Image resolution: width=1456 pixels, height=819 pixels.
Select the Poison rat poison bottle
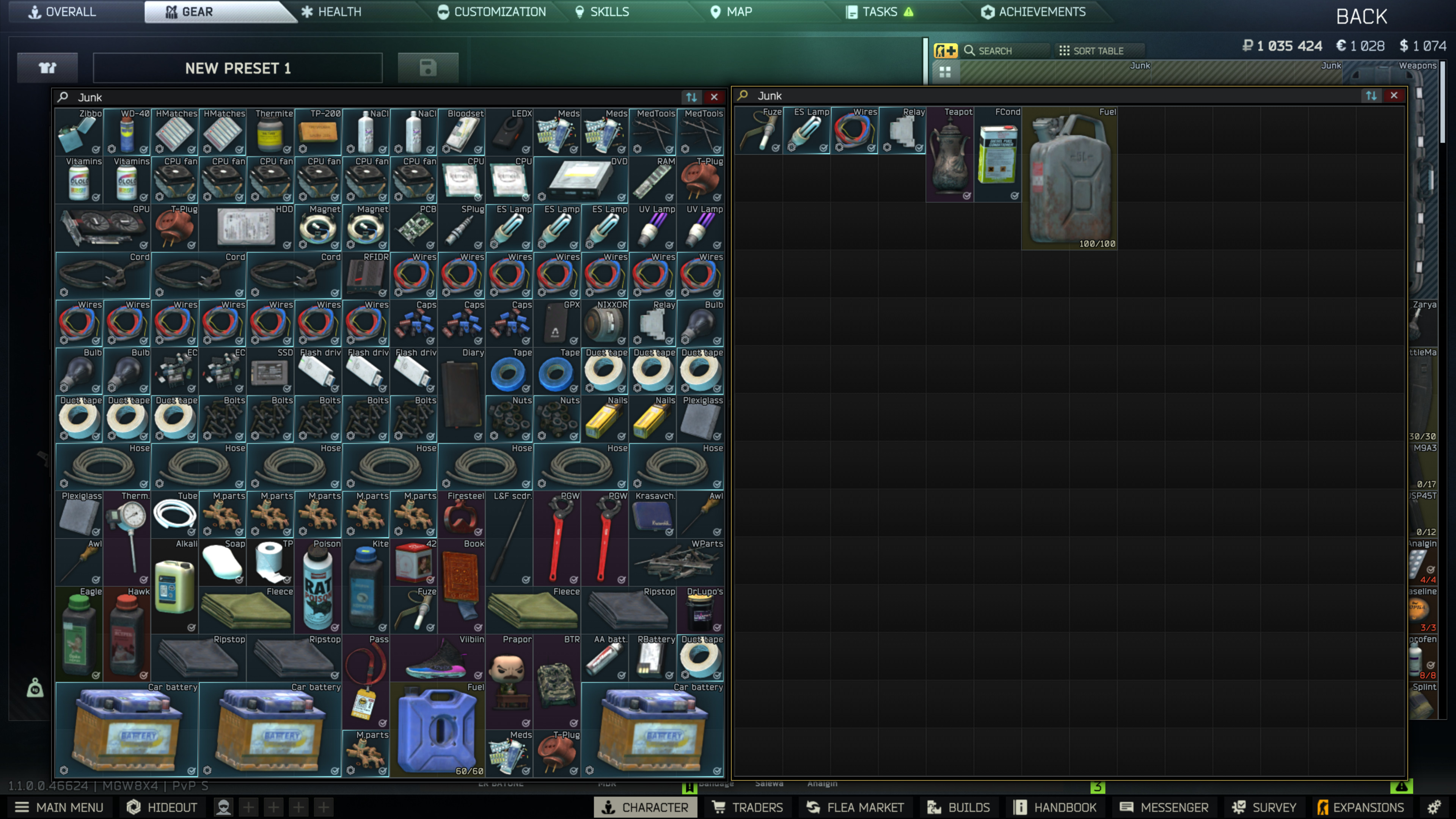tap(318, 586)
